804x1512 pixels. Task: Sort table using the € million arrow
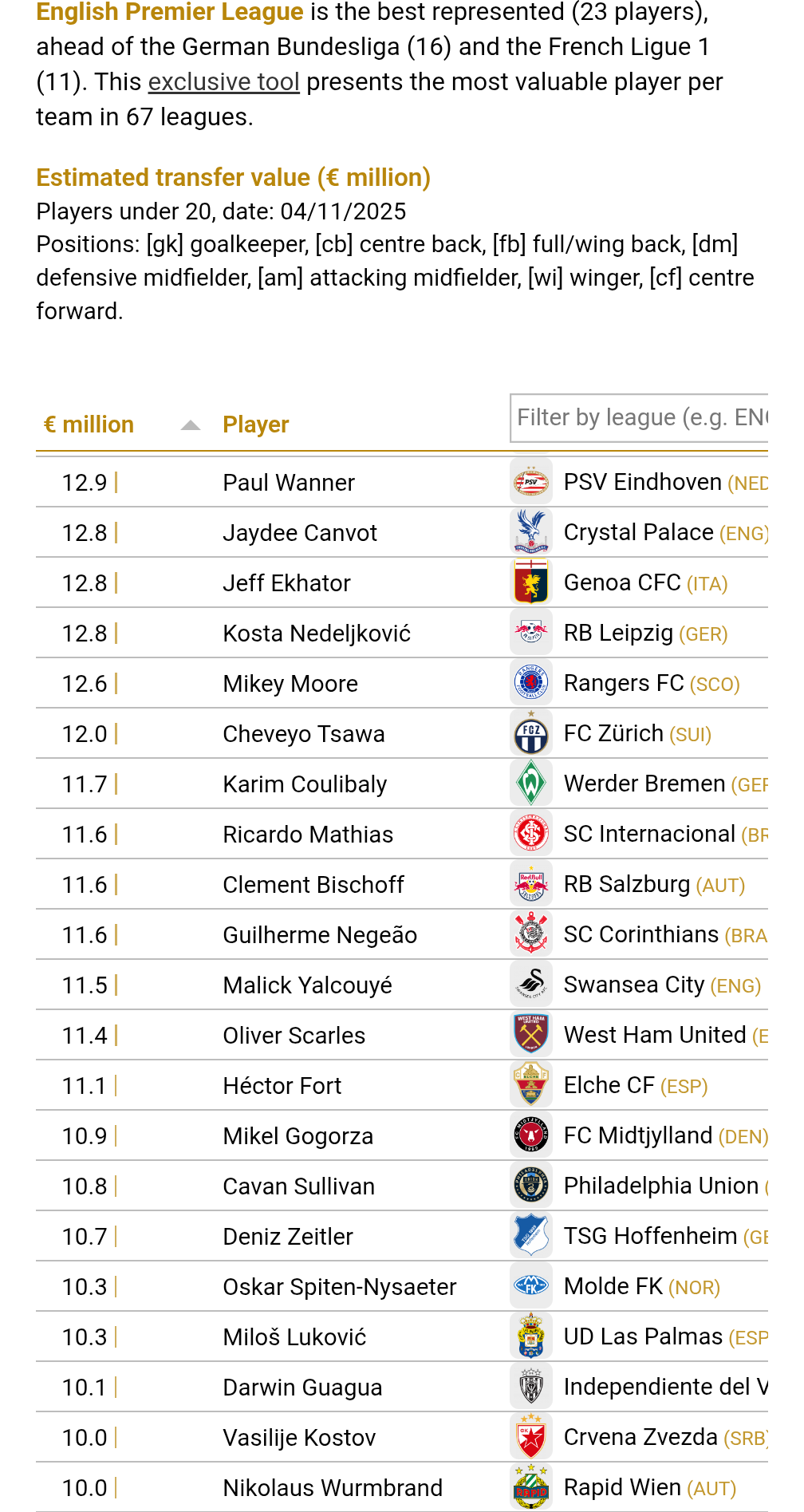[191, 425]
